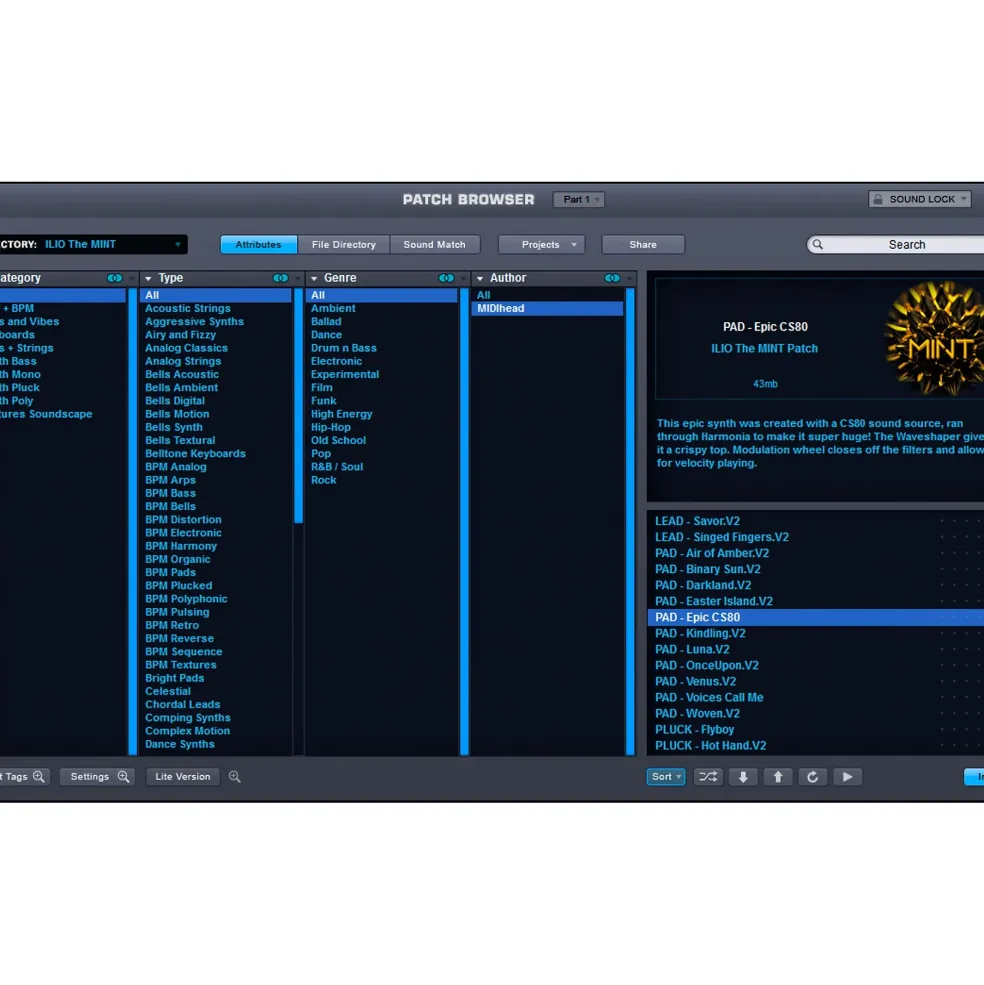The width and height of the screenshot is (984, 985).
Task: Select All in the Author column
Action: click(483, 295)
